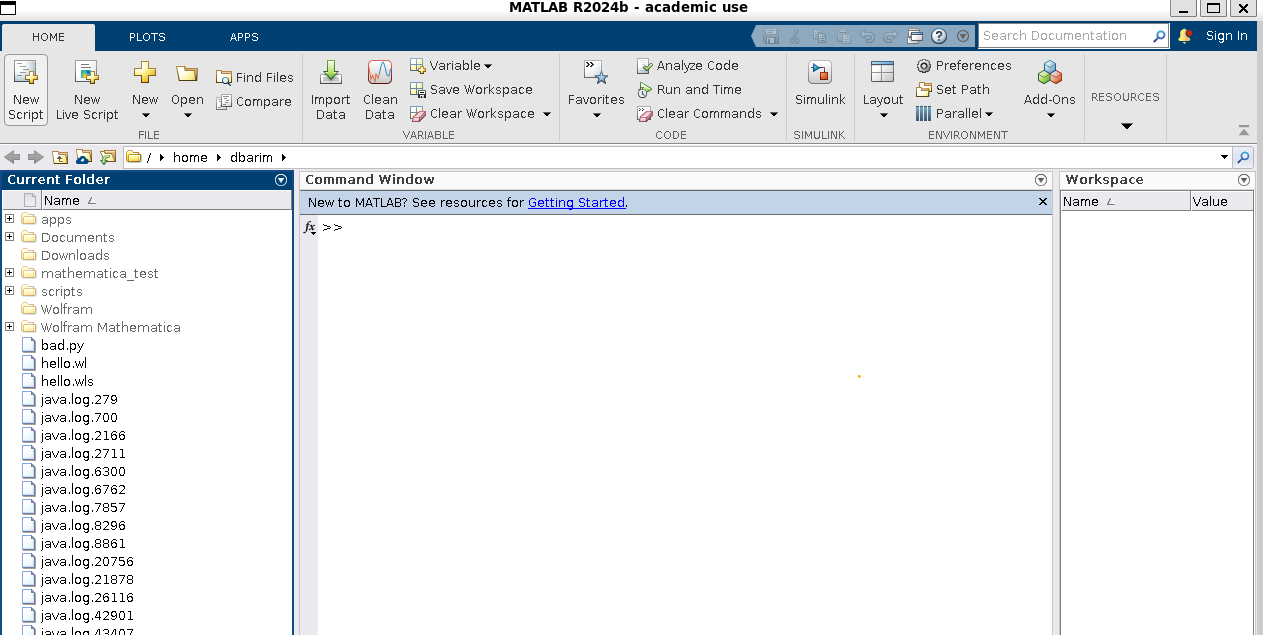Click the search documentation magnifier icon
The height and width of the screenshot is (635, 1263).
pos(1159,36)
